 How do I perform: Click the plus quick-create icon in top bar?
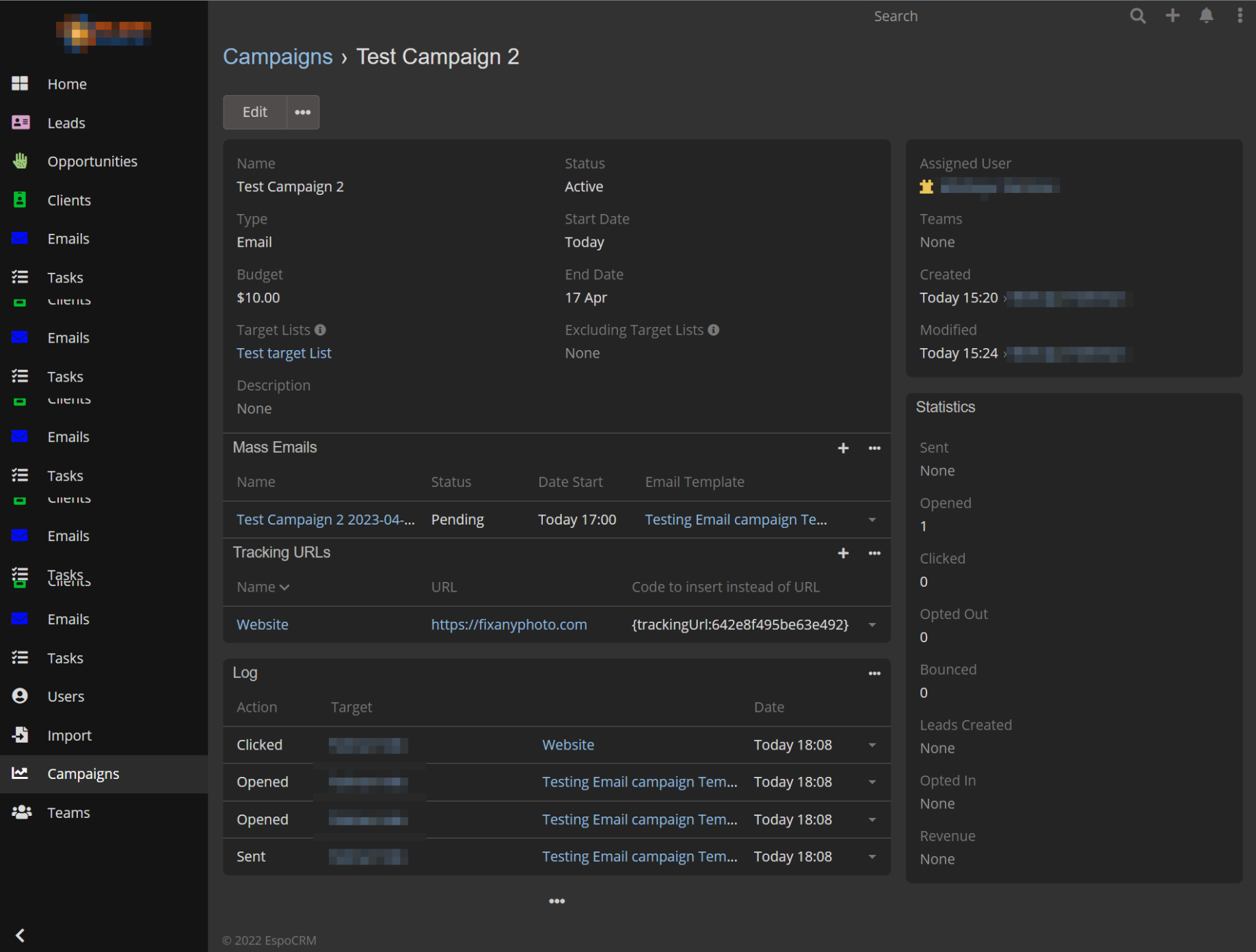click(1173, 16)
